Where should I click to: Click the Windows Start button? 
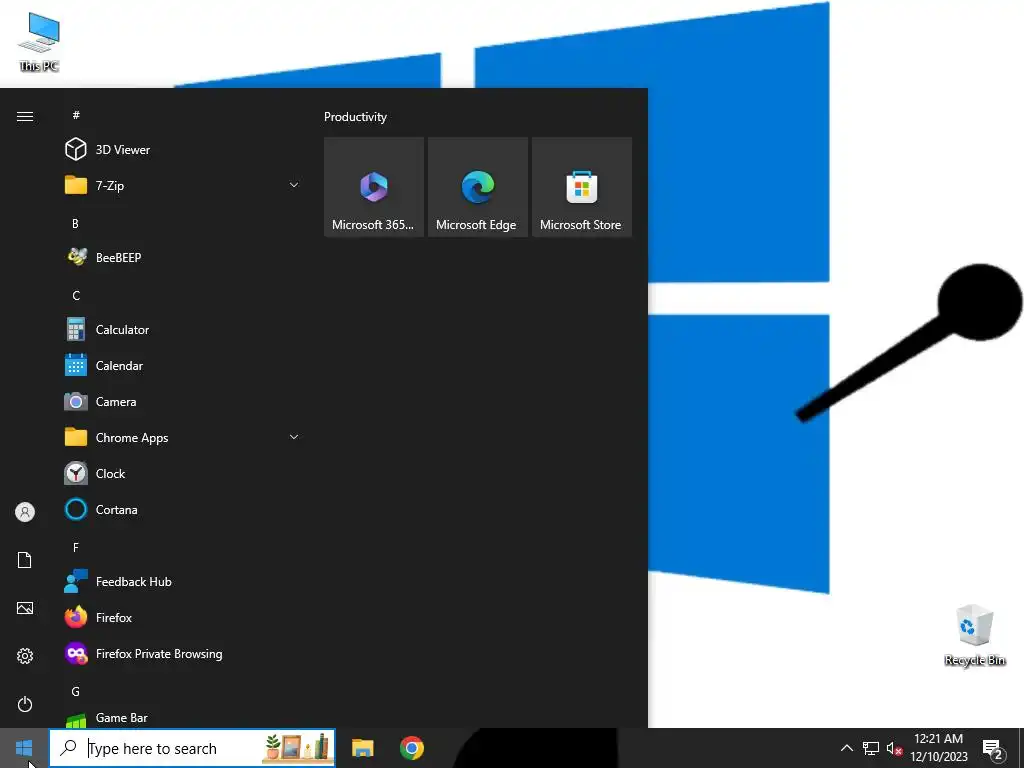tap(24, 748)
